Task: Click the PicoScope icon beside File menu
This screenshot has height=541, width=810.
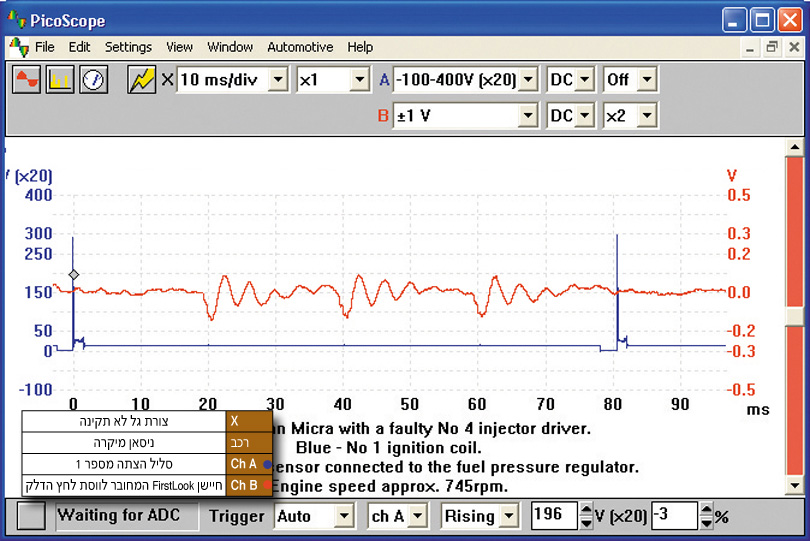Action: pos(19,47)
